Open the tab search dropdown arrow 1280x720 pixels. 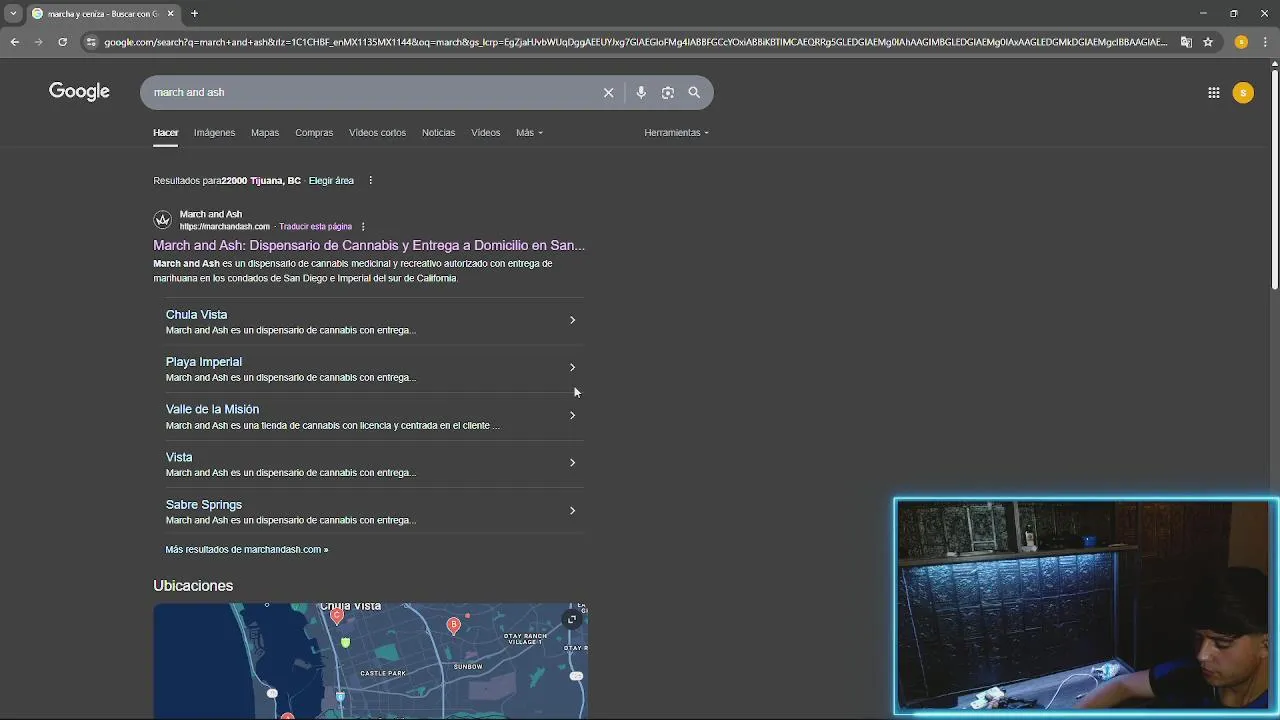[x=13, y=13]
